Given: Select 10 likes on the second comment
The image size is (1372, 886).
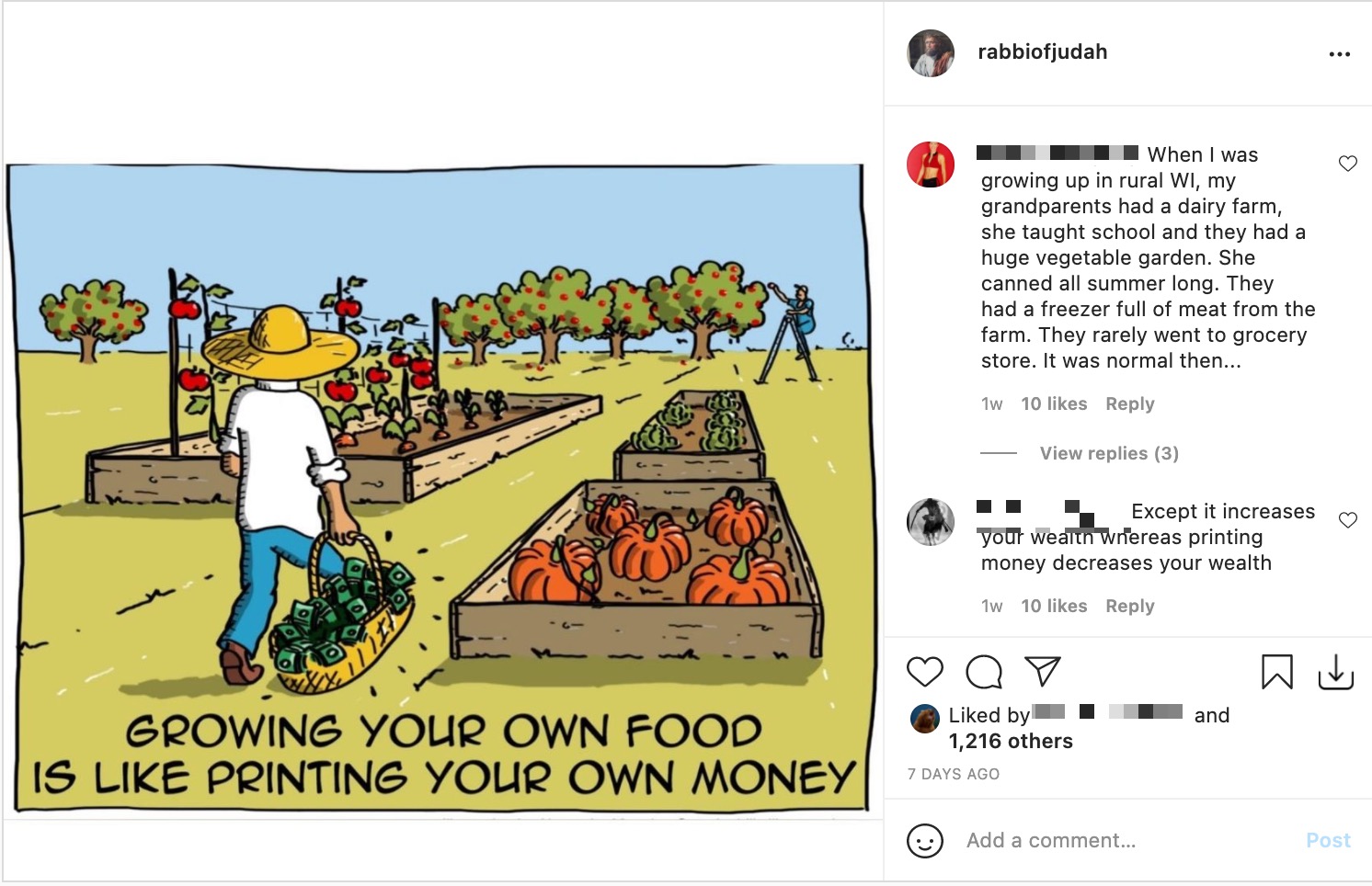Looking at the screenshot, I should (x=1053, y=606).
